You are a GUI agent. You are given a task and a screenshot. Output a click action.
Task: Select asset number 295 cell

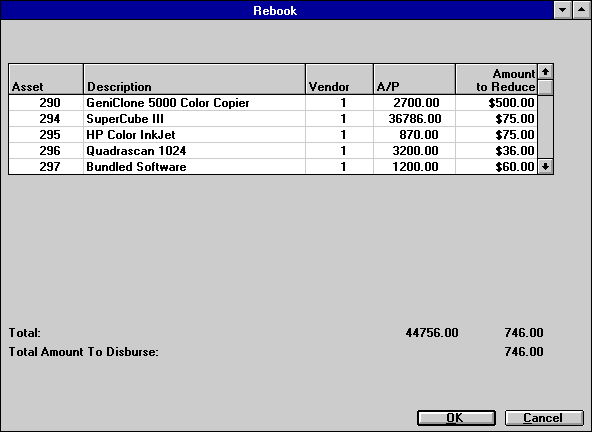pyautogui.click(x=46, y=135)
